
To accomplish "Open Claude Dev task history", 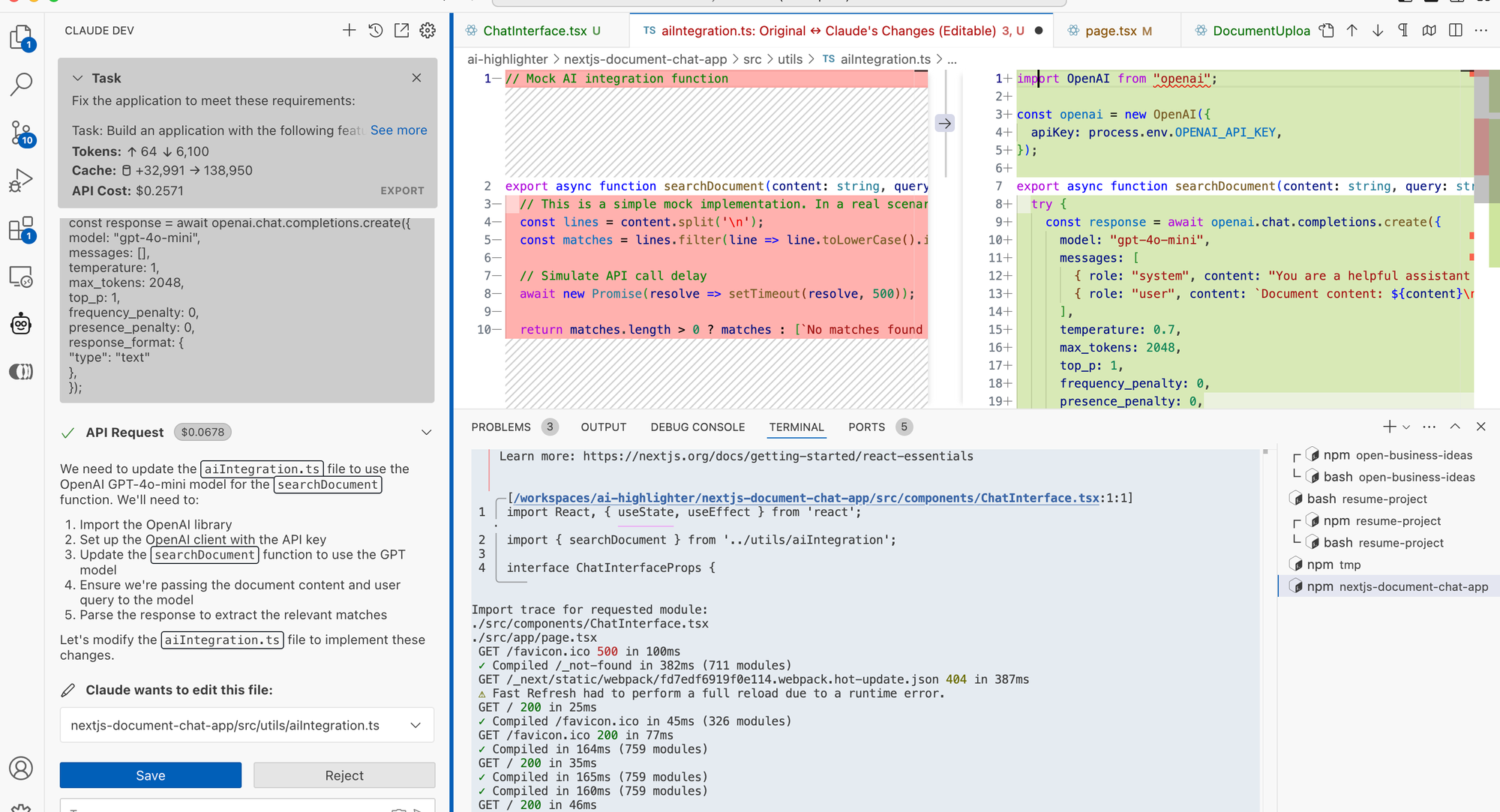I will (x=375, y=30).
